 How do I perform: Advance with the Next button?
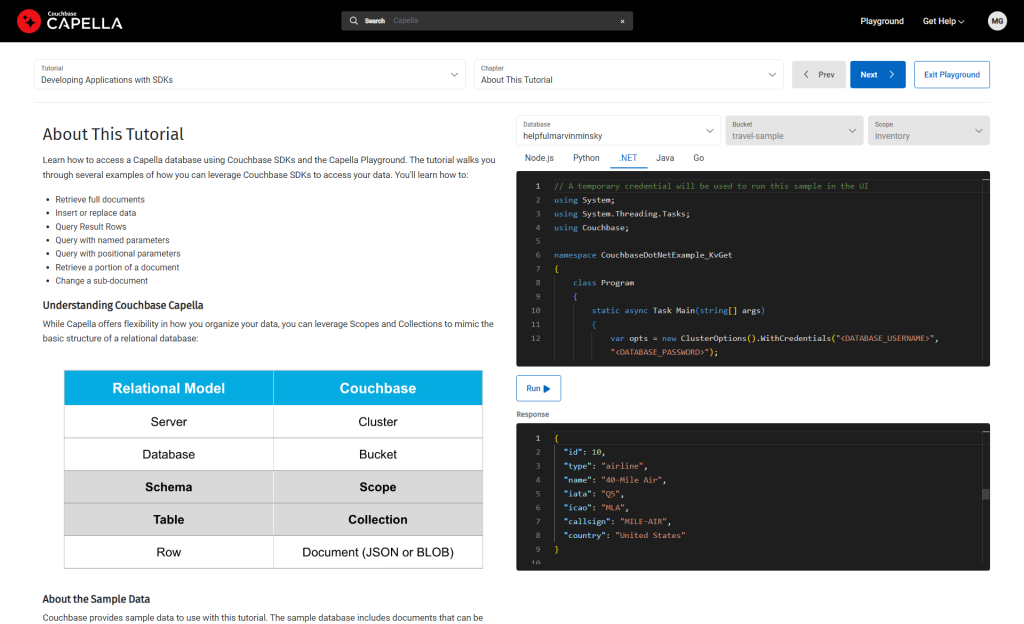(878, 74)
